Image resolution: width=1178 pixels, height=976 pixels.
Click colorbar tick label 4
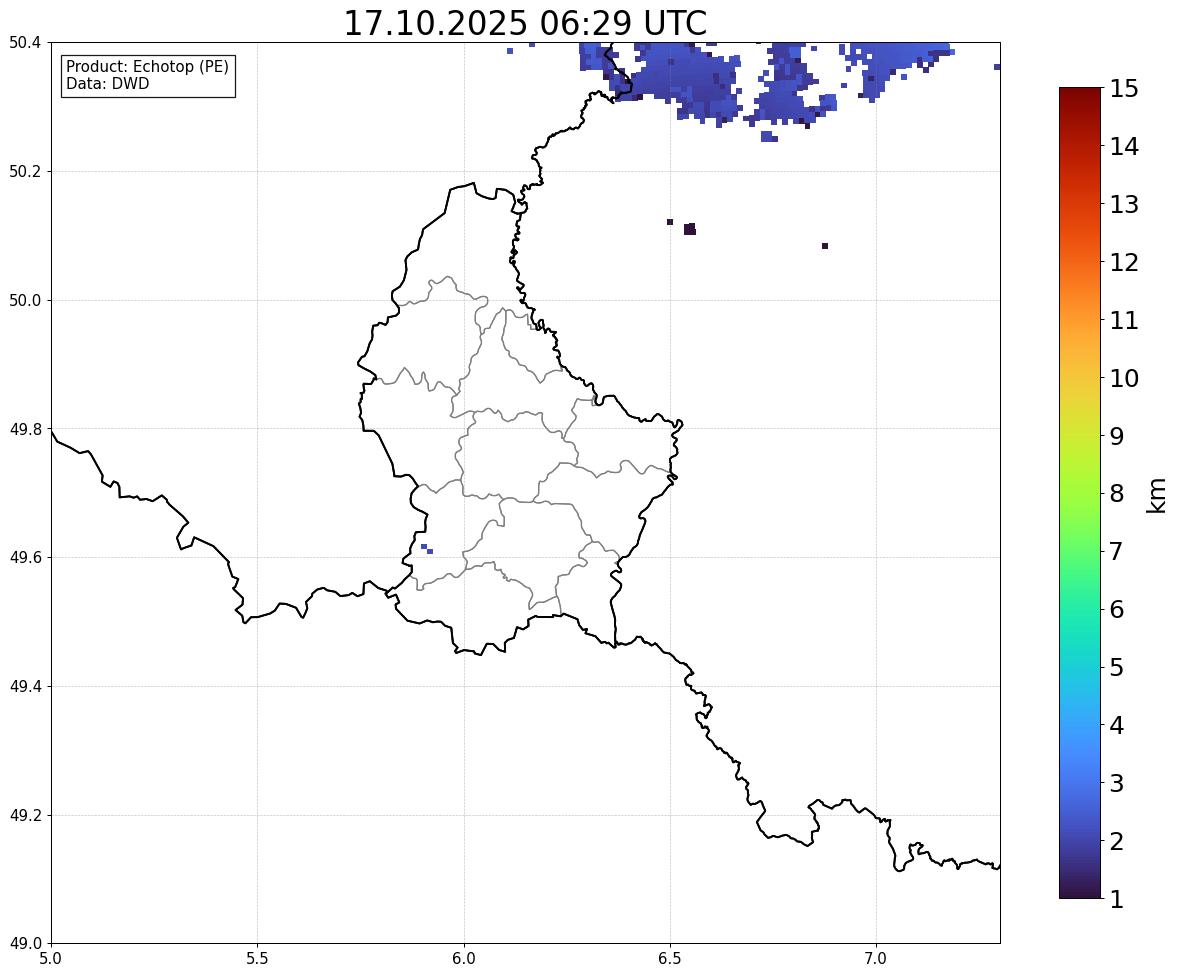[x=1117, y=725]
